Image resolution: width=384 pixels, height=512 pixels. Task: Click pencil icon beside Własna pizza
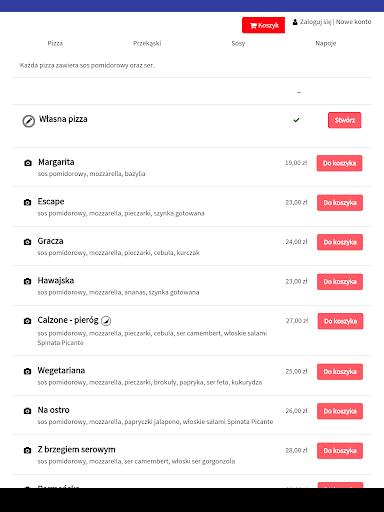[x=29, y=121]
